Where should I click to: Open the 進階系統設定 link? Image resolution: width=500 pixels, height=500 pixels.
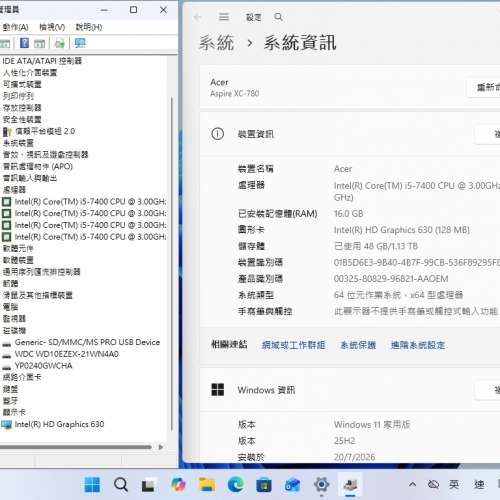(418, 345)
